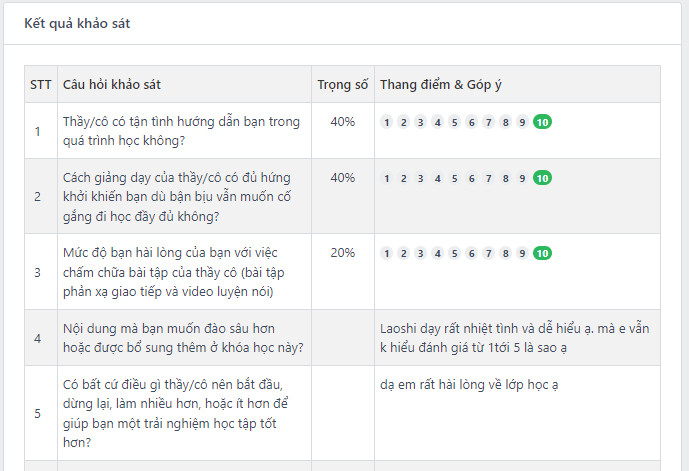Select rating 10 for question 1
Image resolution: width=689 pixels, height=471 pixels.
542,122
